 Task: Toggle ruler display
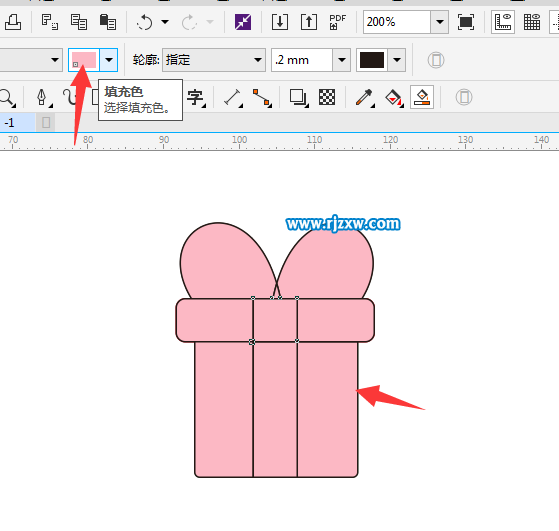[x=503, y=22]
